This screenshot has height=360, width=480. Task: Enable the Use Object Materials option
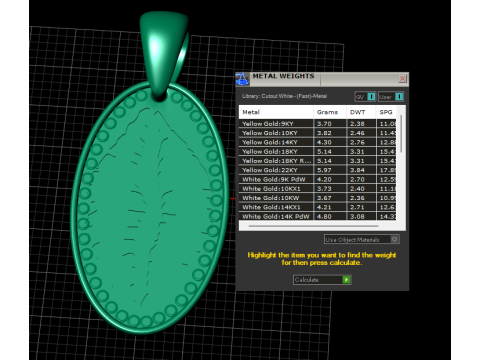pyautogui.click(x=362, y=239)
